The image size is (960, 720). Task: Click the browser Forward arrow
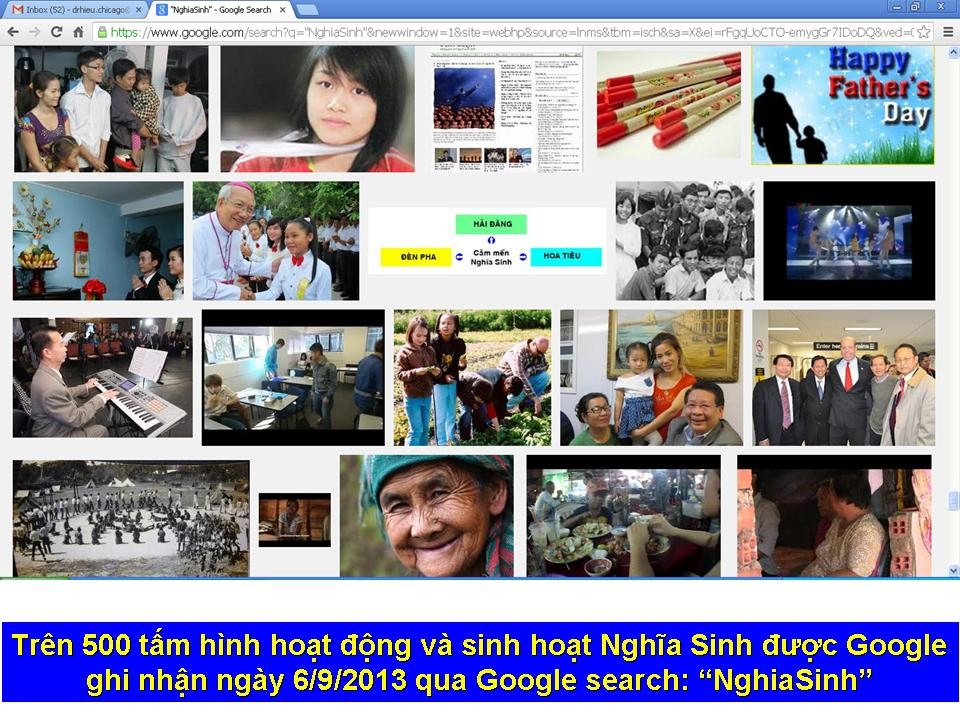pos(34,32)
